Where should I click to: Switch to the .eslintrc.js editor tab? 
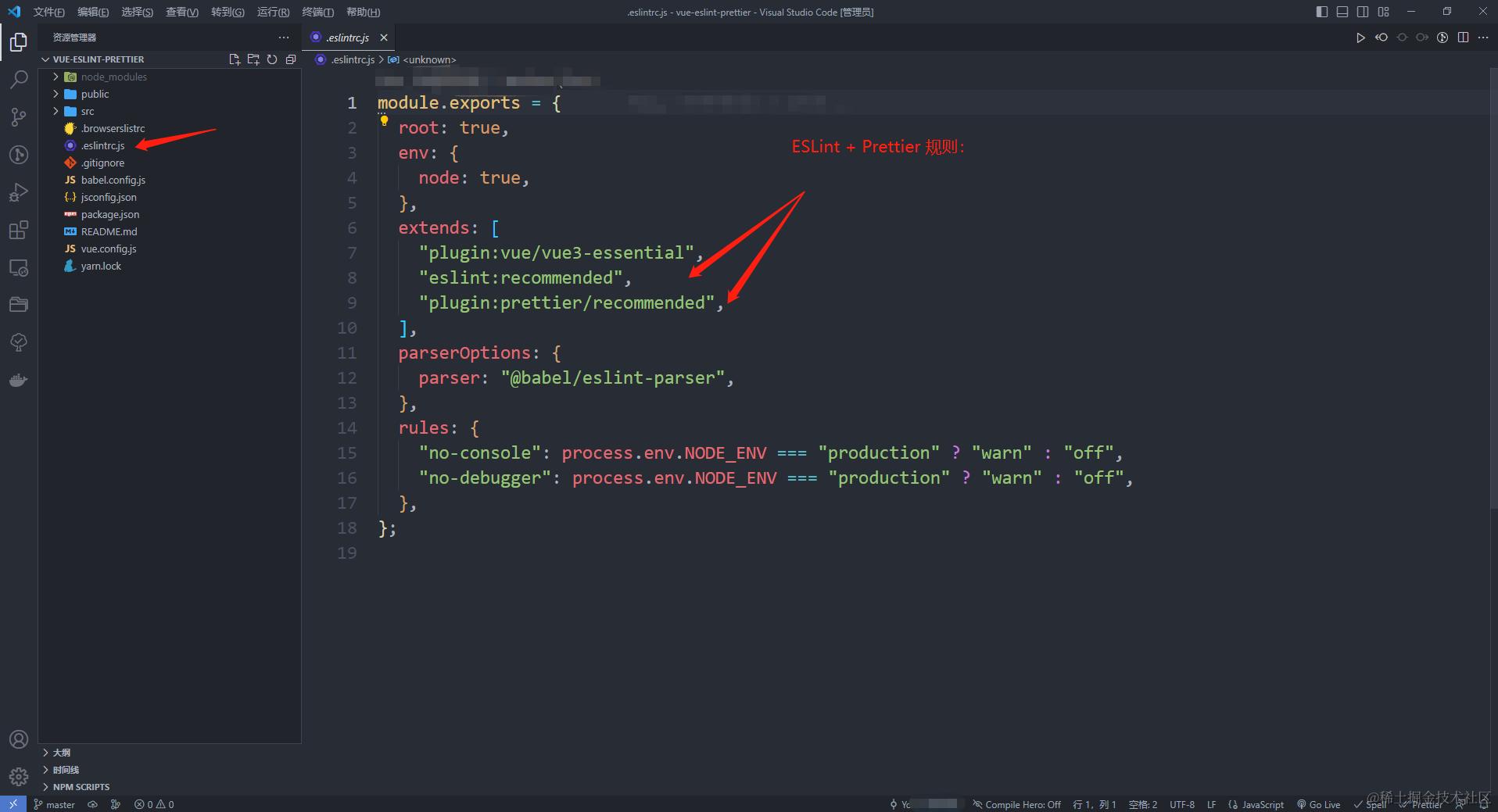coord(349,38)
